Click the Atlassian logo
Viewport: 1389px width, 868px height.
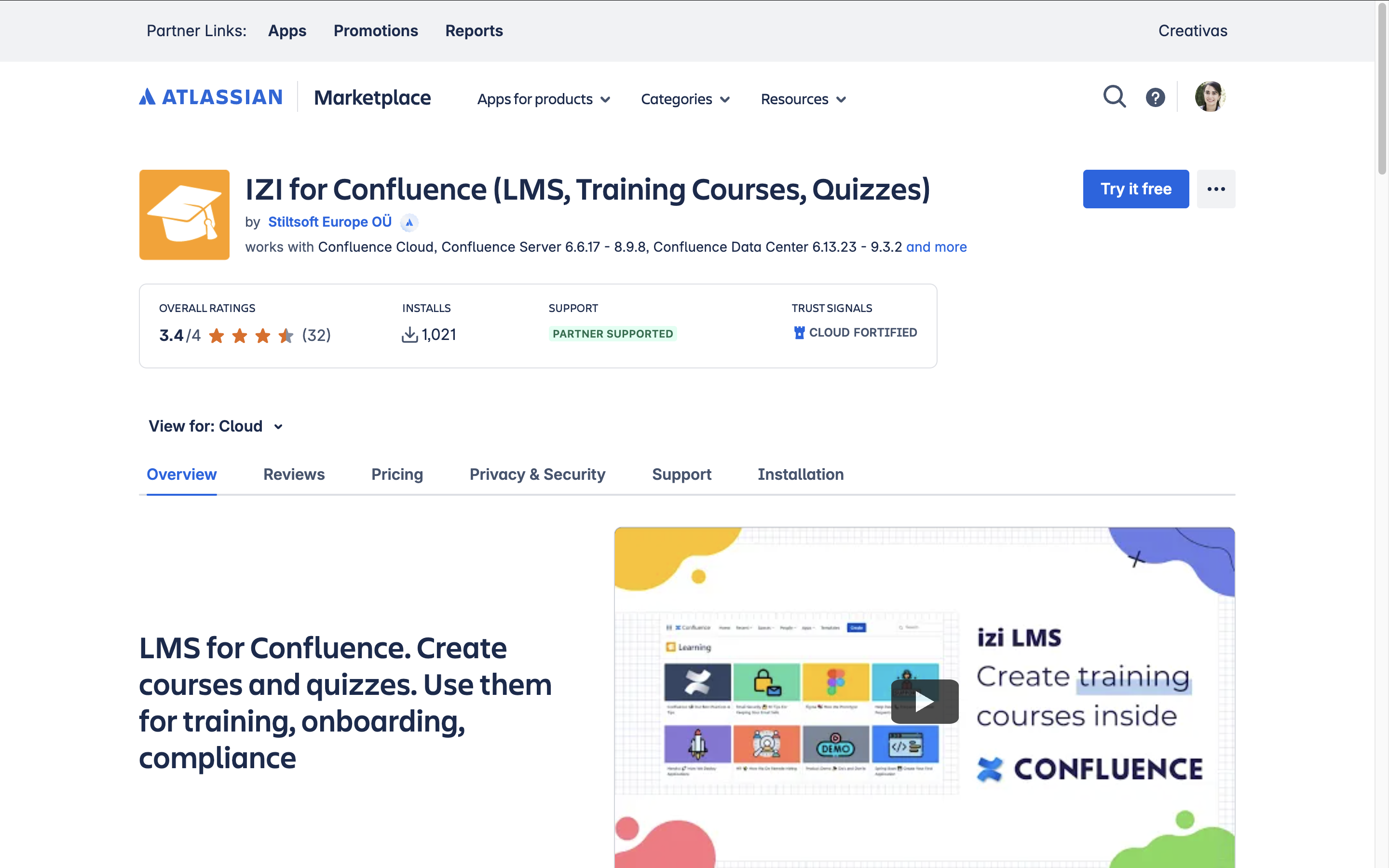[211, 97]
